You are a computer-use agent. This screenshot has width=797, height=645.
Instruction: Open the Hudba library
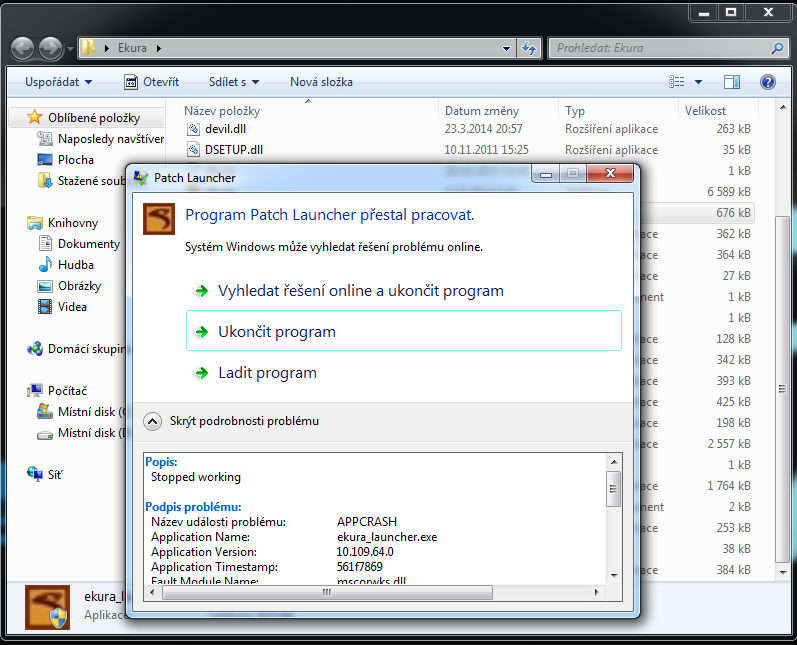pyautogui.click(x=75, y=265)
